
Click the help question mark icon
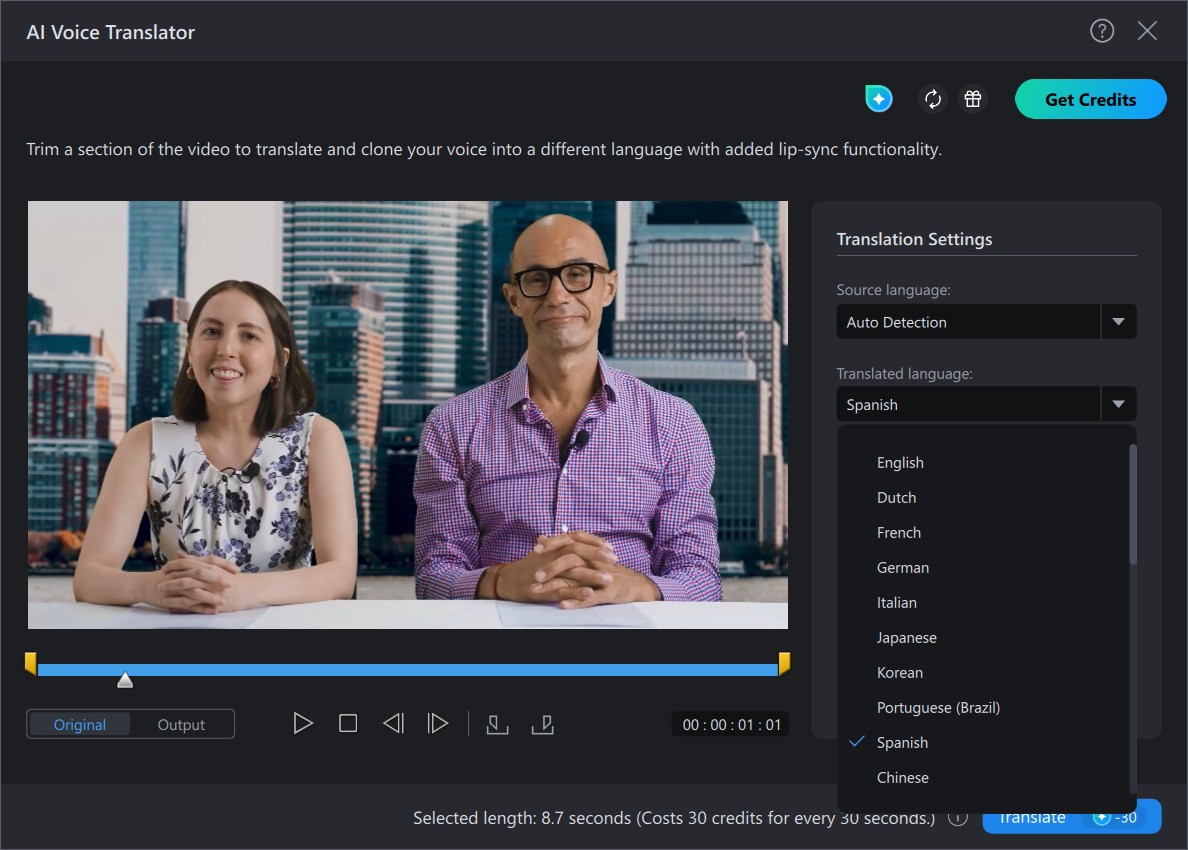tap(1101, 31)
